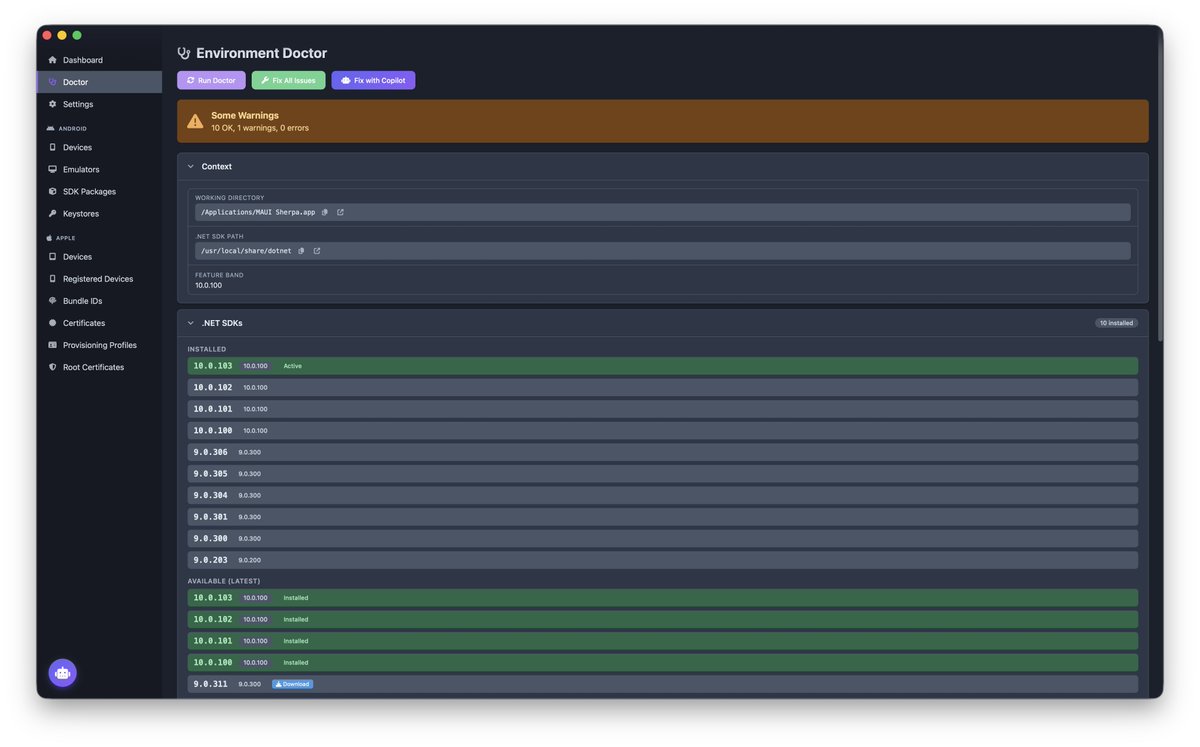Click the /Applications/MAUI Sherpa.app path text
The image size is (1200, 747).
pos(258,212)
